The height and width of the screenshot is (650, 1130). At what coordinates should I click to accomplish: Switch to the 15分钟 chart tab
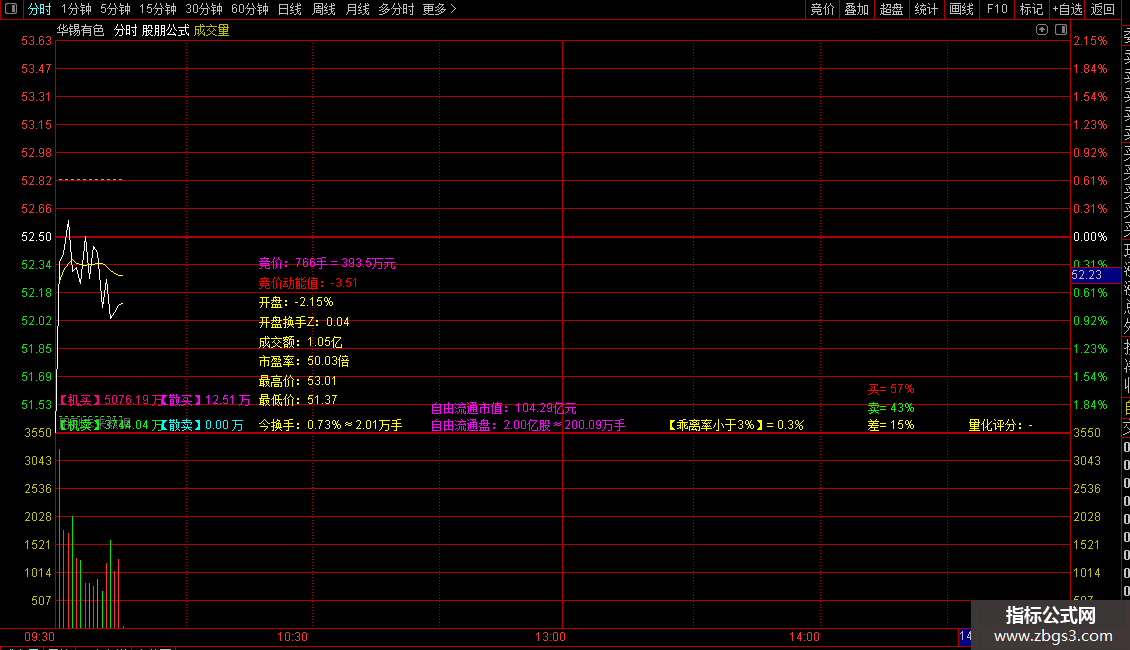coord(157,9)
